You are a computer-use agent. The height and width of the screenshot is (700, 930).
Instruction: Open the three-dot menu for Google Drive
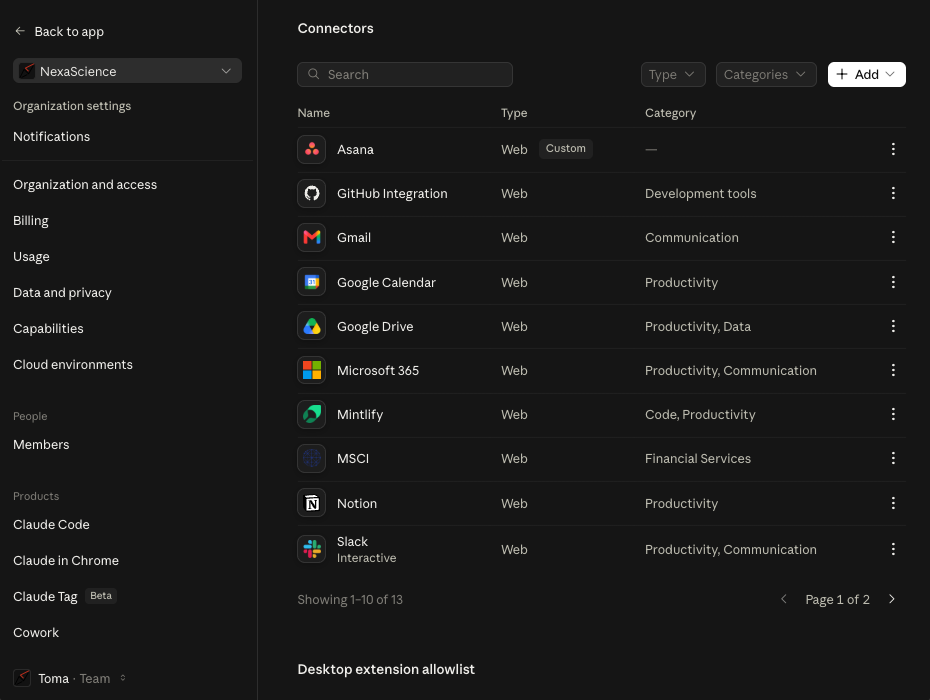click(x=893, y=326)
